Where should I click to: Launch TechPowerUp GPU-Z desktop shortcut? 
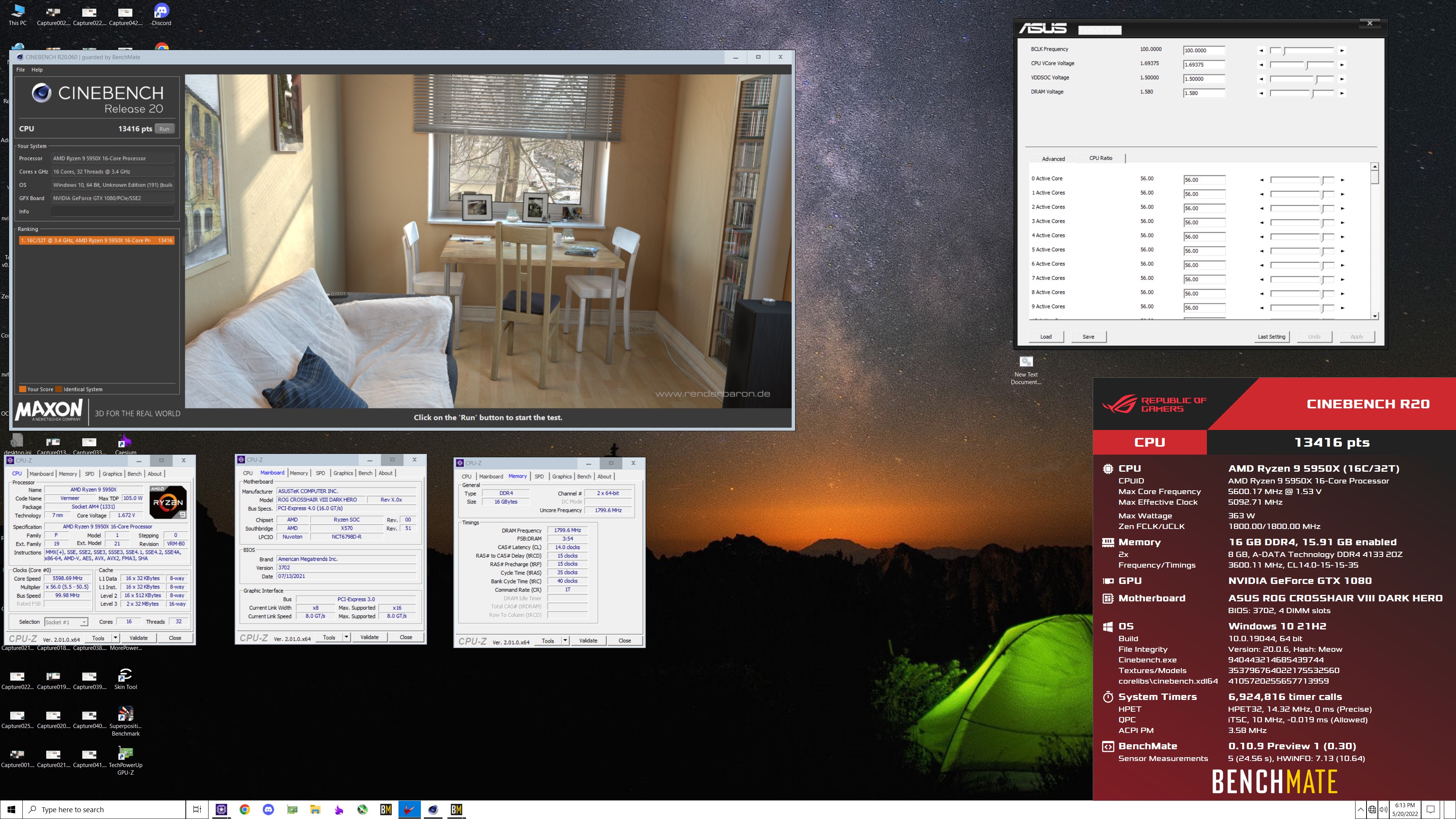(125, 760)
